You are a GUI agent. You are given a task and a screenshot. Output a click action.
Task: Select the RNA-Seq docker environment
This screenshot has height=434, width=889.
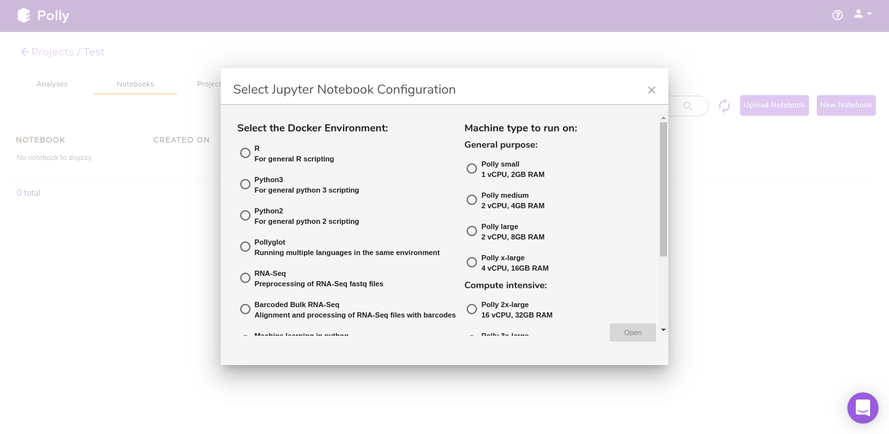(245, 278)
